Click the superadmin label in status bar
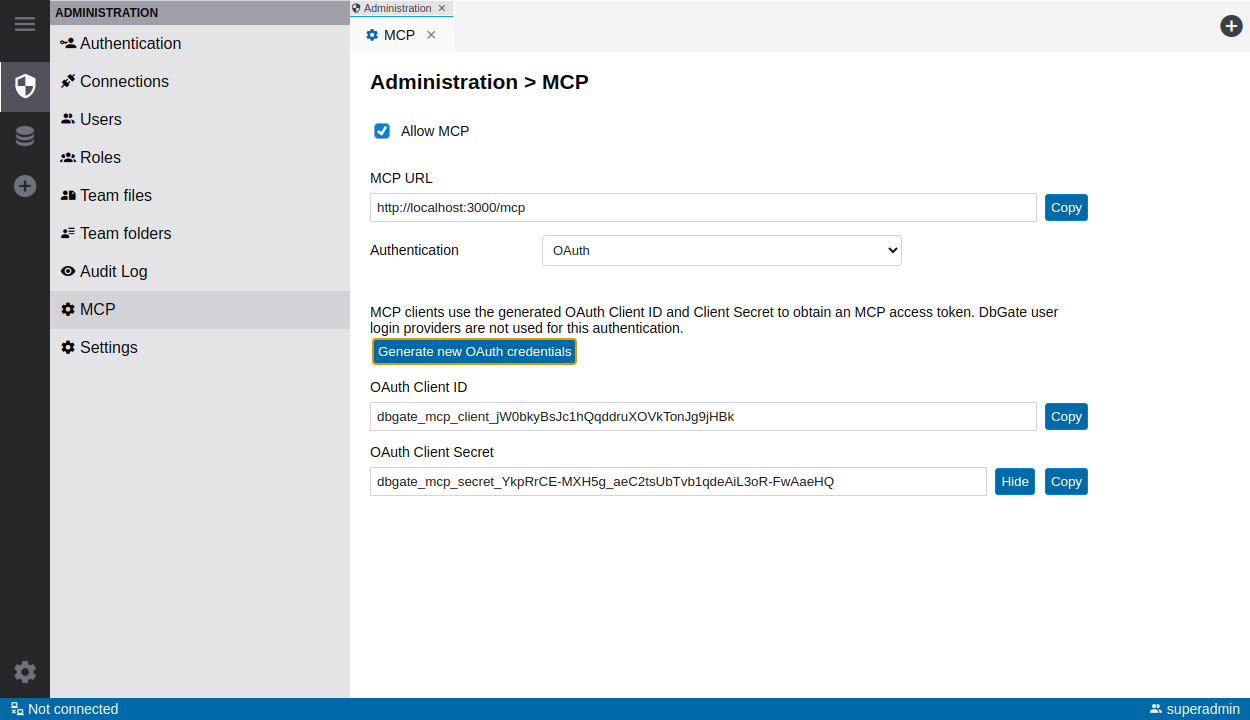This screenshot has height=720, width=1250. point(1203,709)
